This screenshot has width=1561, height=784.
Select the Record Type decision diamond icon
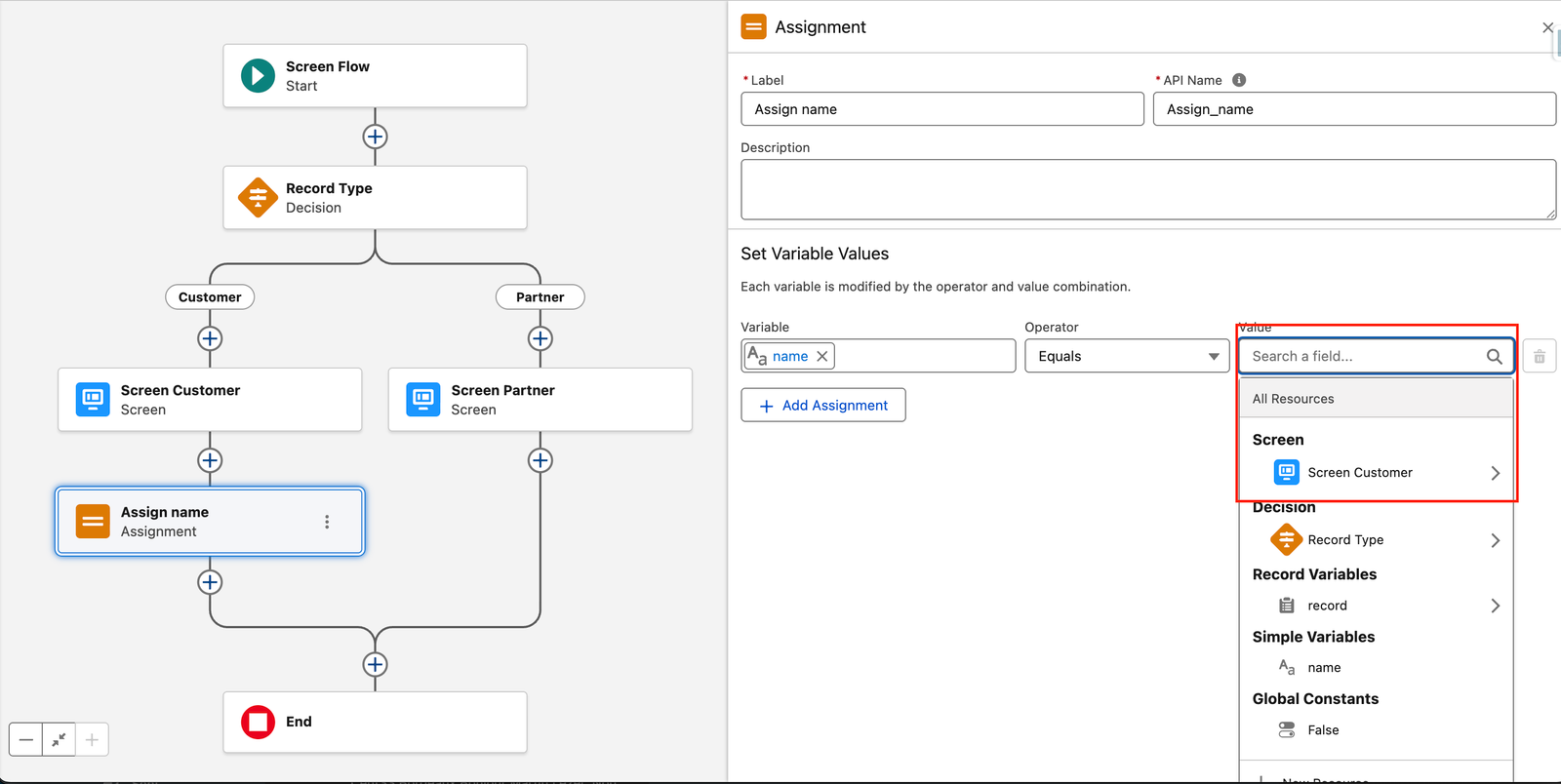click(x=258, y=198)
